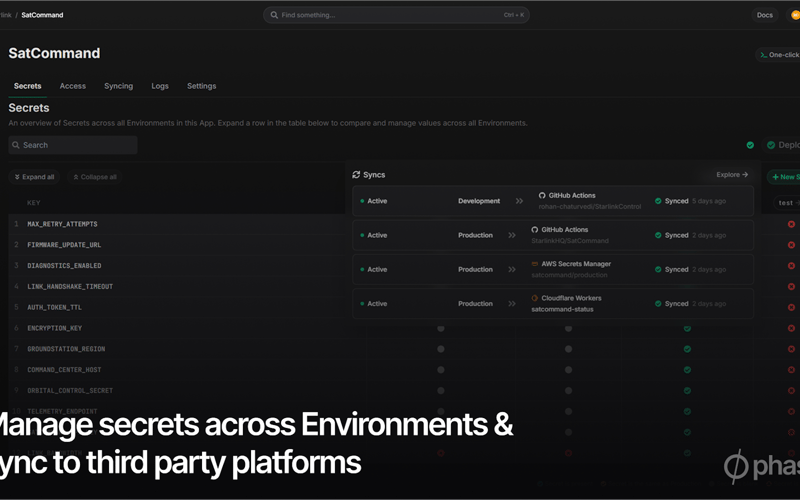
Task: Collapse all secret rows
Action: [x=95, y=177]
